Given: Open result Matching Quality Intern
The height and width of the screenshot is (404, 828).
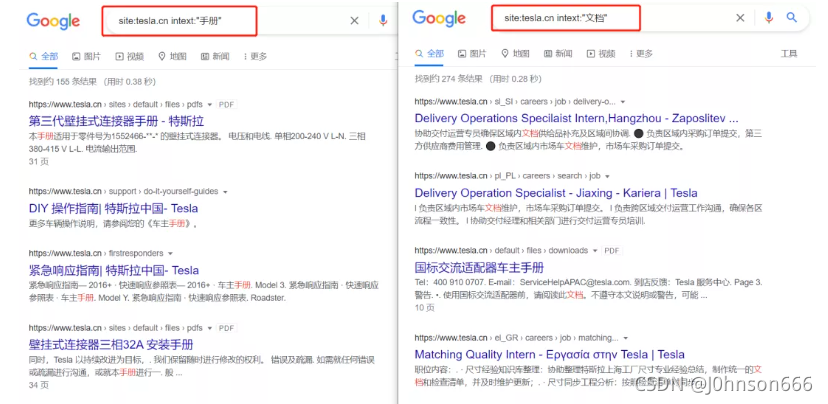Looking at the screenshot, I should [549, 354].
